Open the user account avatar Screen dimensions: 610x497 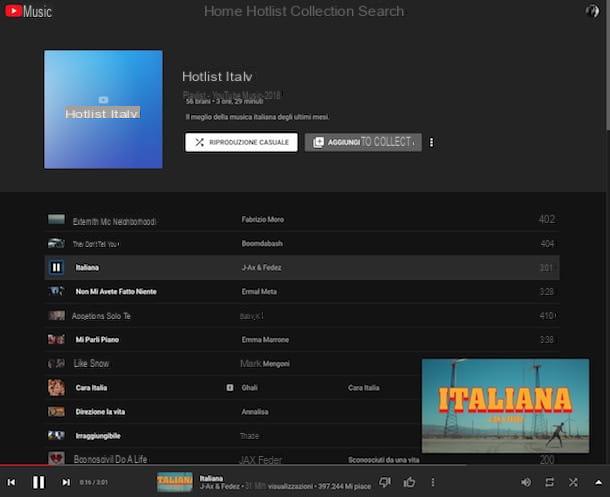pos(592,10)
